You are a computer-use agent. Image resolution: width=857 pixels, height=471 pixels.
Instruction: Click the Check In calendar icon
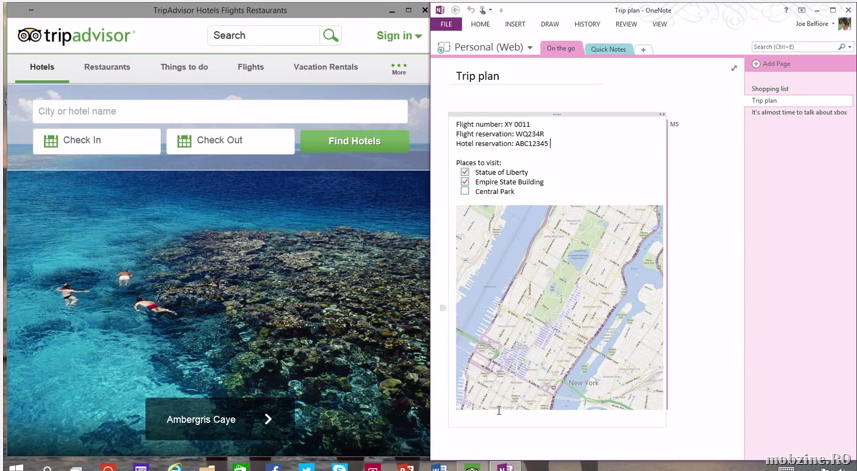pyautogui.click(x=51, y=141)
